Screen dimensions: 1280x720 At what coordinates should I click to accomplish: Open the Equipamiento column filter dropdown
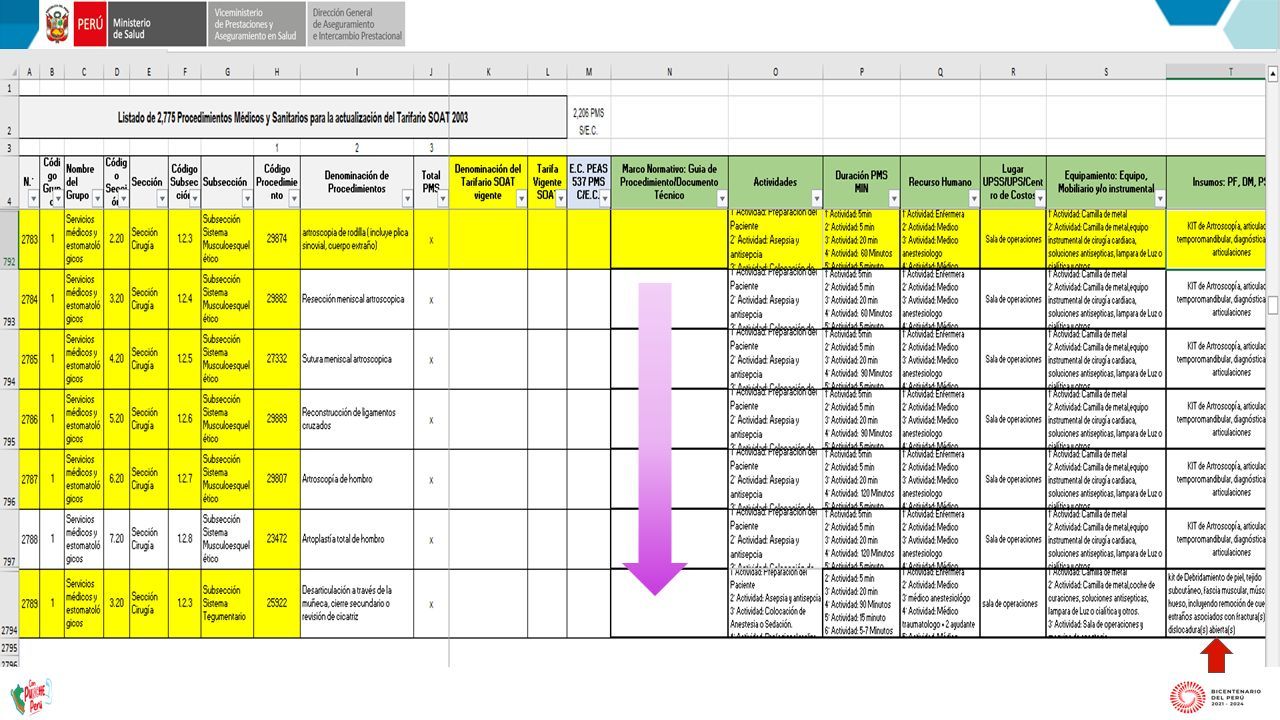point(1159,199)
